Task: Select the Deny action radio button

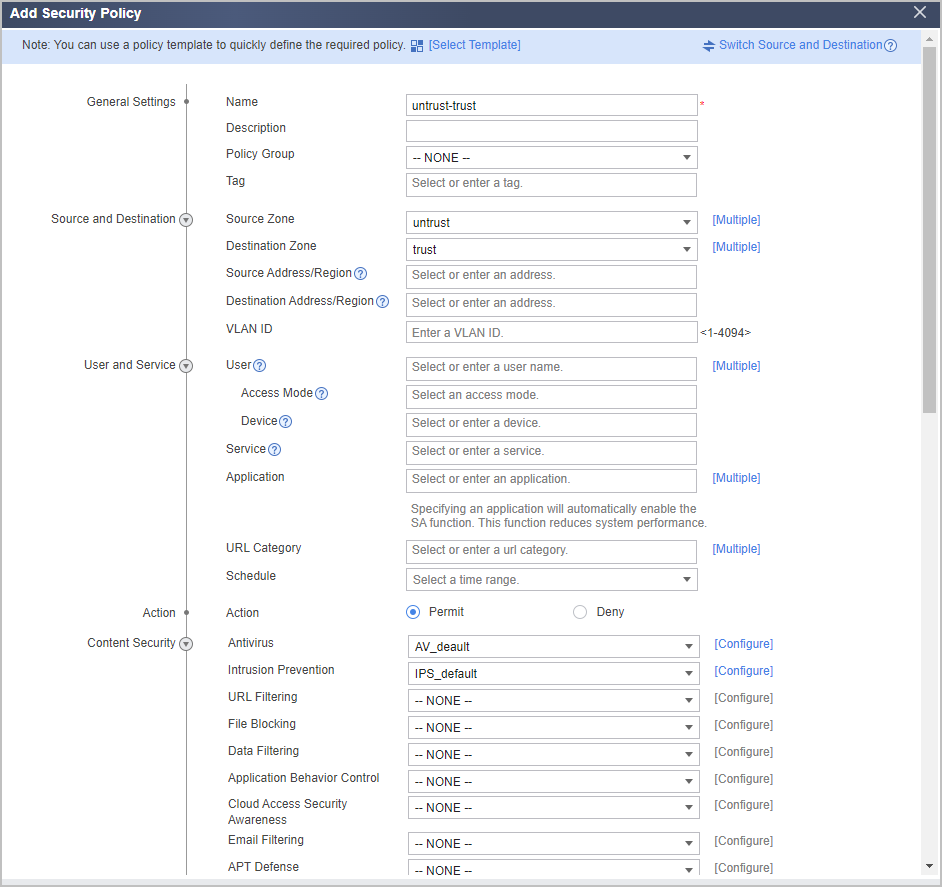Action: coord(580,612)
